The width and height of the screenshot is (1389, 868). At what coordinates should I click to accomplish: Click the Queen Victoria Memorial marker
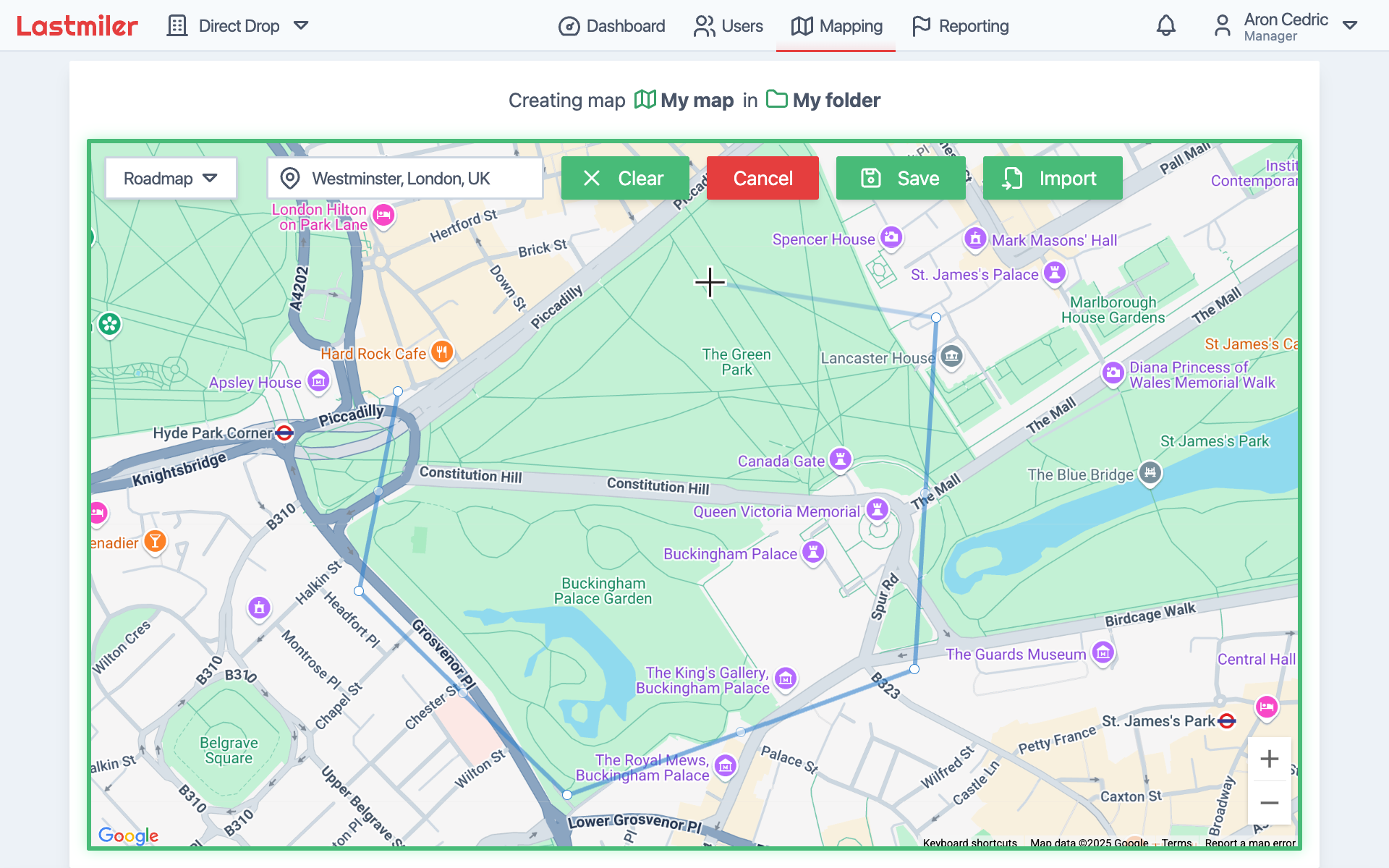click(x=878, y=509)
